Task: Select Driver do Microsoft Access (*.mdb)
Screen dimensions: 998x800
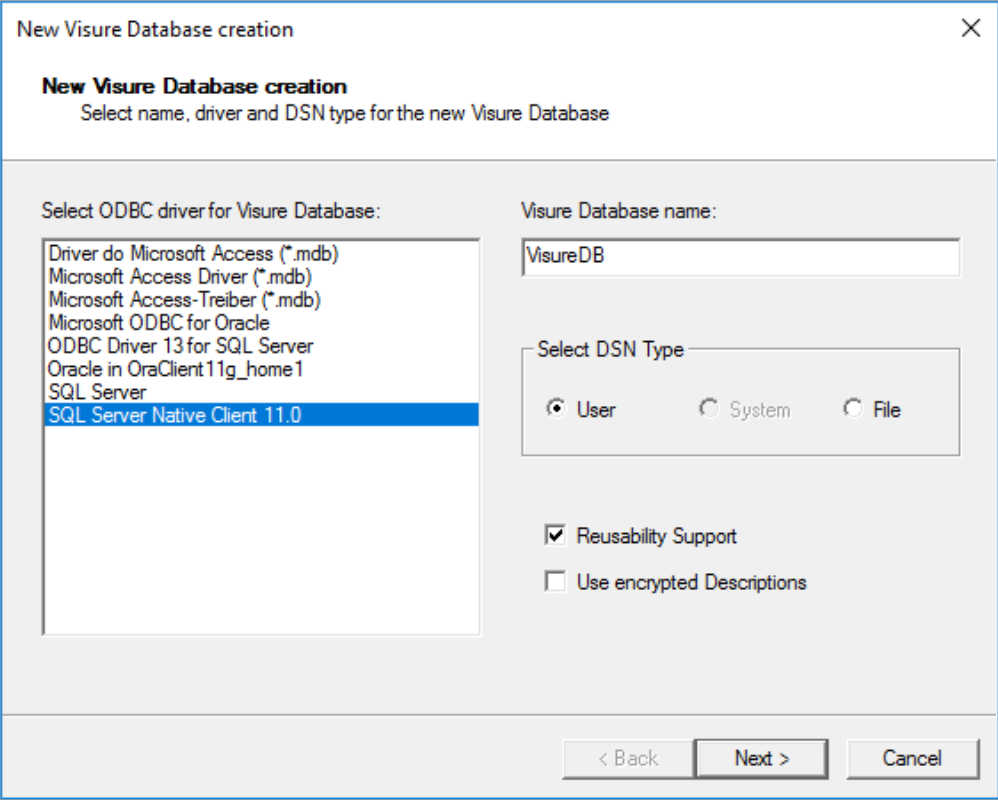Action: click(x=262, y=253)
